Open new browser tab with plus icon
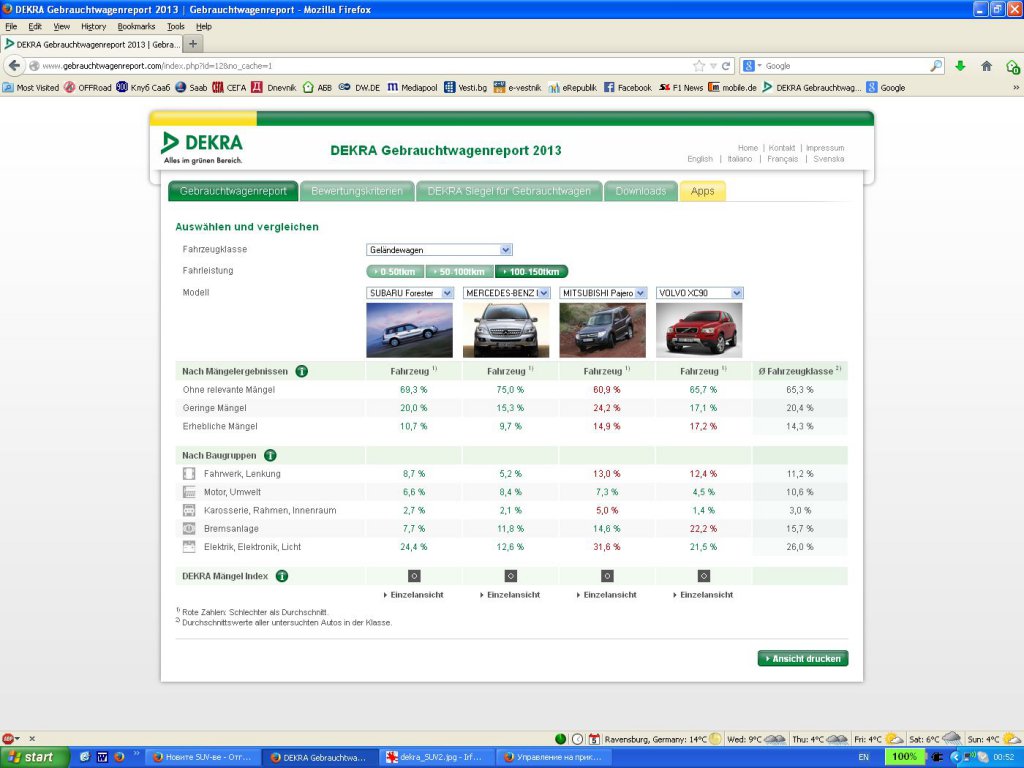 tap(193, 44)
